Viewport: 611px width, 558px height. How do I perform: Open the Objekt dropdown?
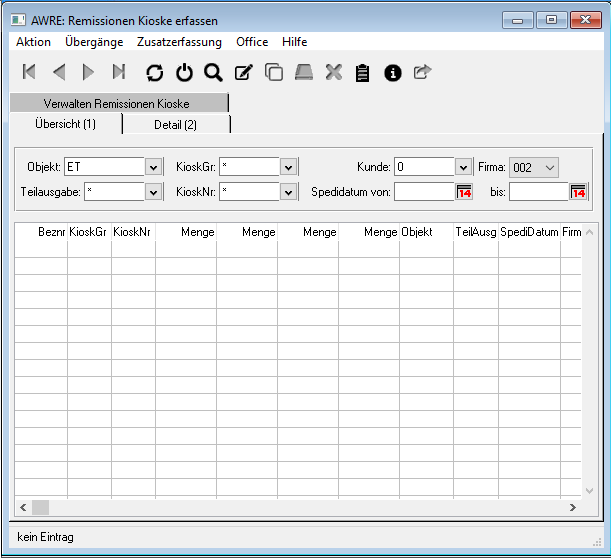pyautogui.click(x=154, y=167)
